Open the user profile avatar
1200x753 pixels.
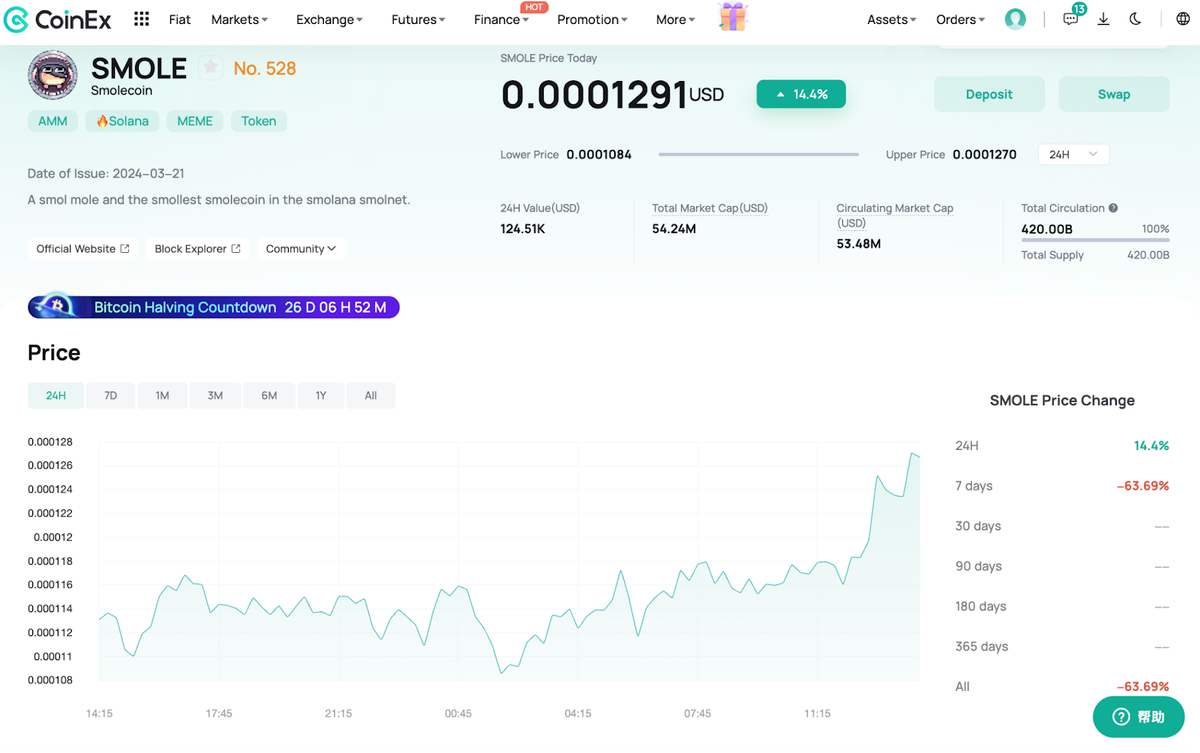(x=1015, y=19)
